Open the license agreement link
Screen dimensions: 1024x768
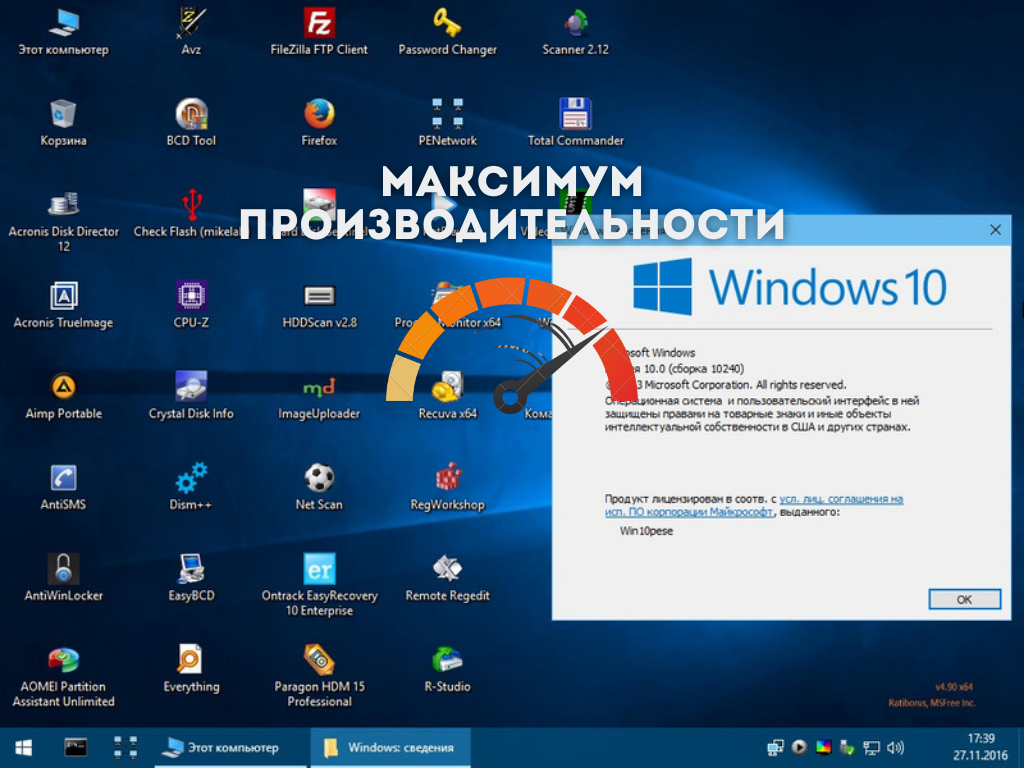coord(754,505)
